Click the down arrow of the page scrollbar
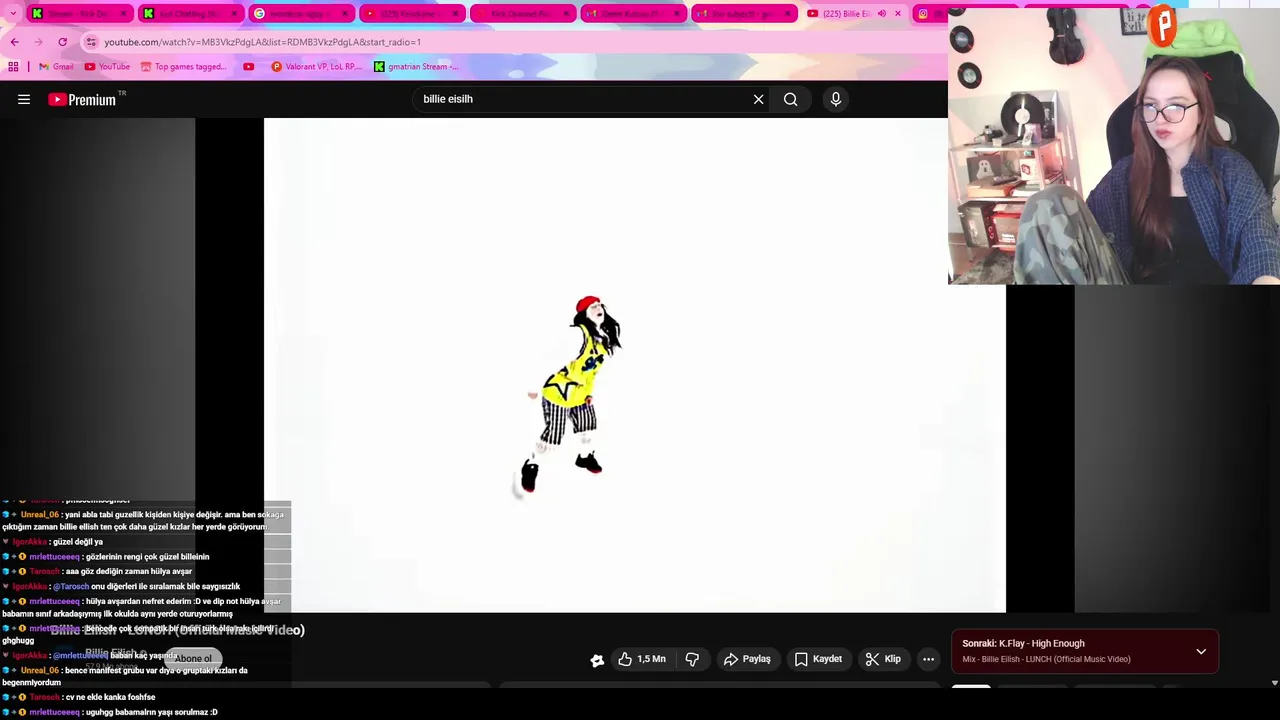This screenshot has height=720, width=1280. coord(1274,683)
